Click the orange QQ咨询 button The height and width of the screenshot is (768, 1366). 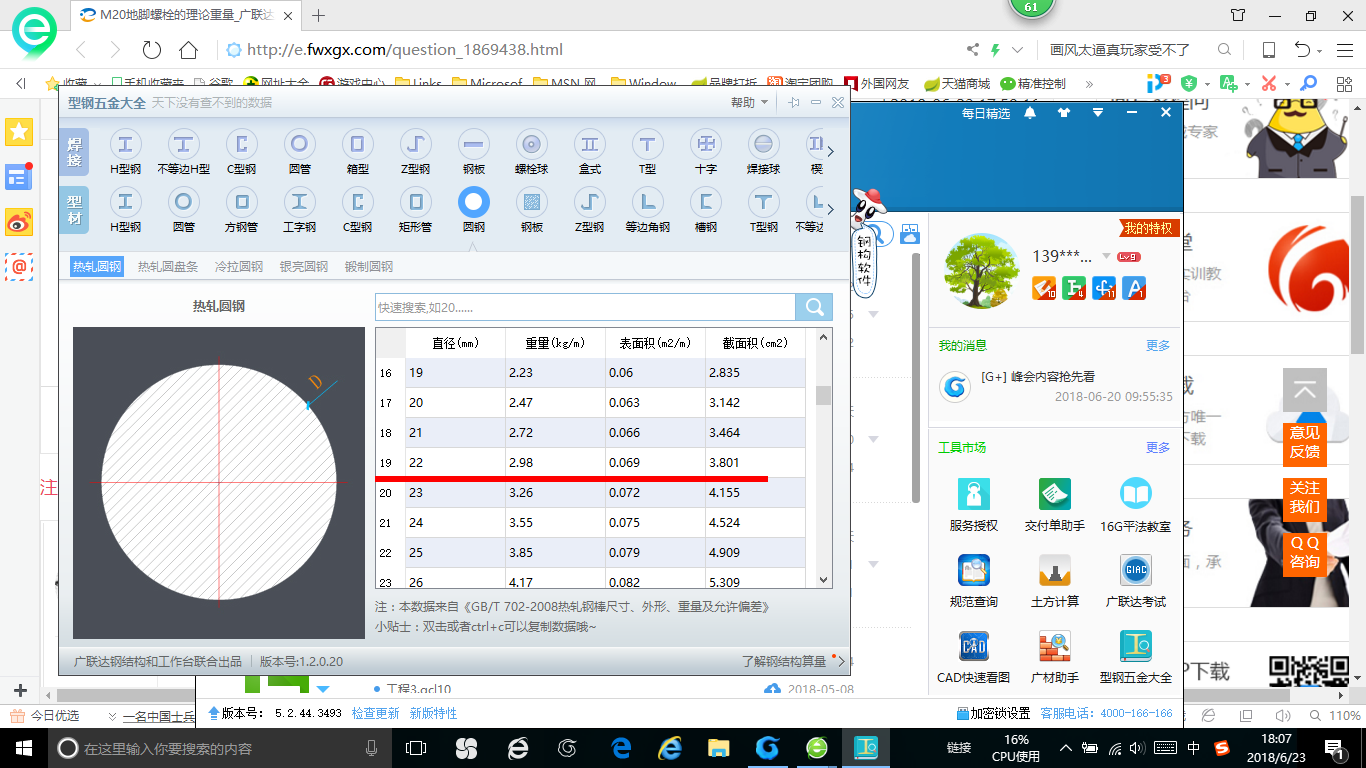click(x=1305, y=552)
